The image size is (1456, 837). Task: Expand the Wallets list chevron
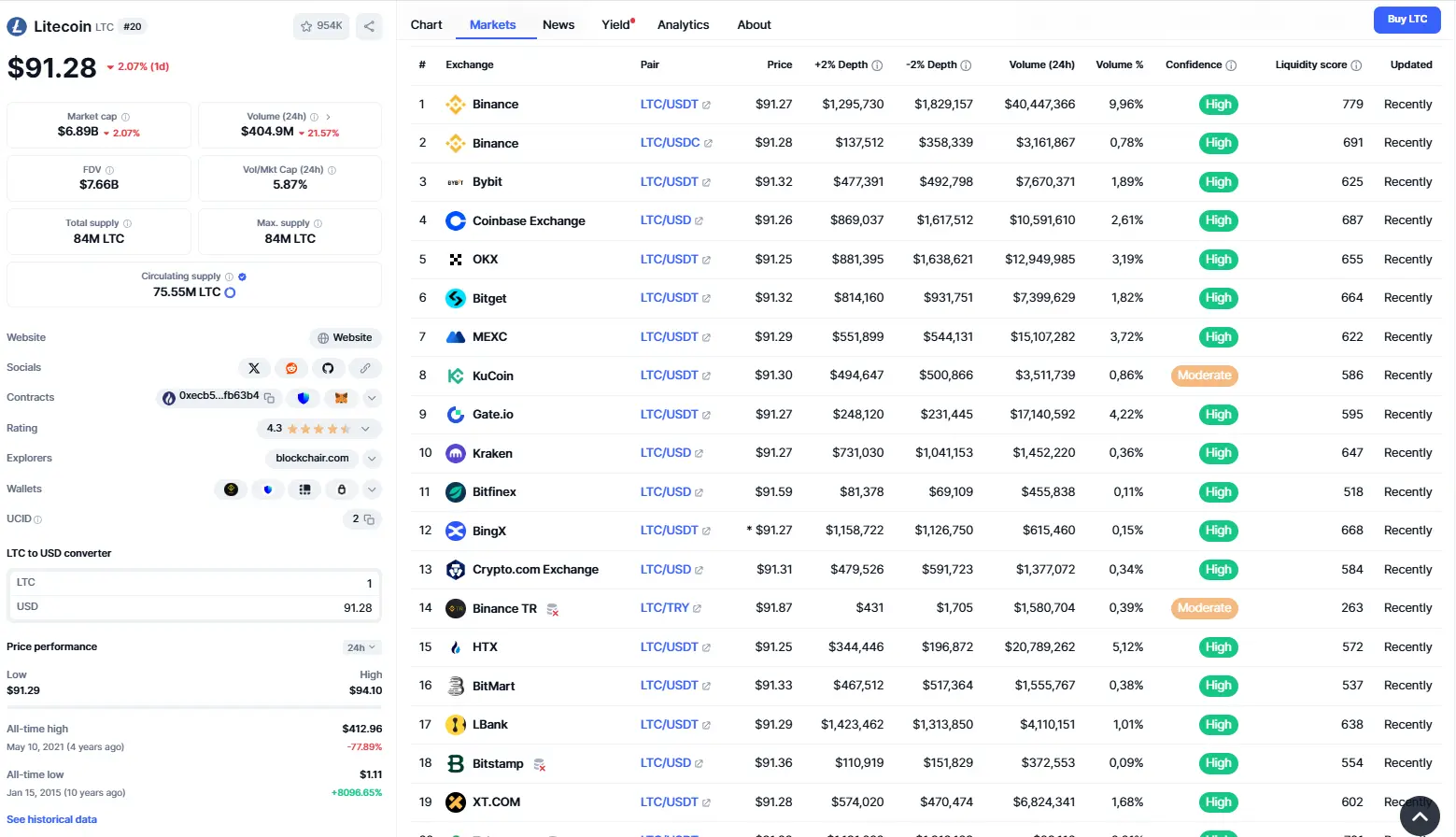pyautogui.click(x=371, y=489)
